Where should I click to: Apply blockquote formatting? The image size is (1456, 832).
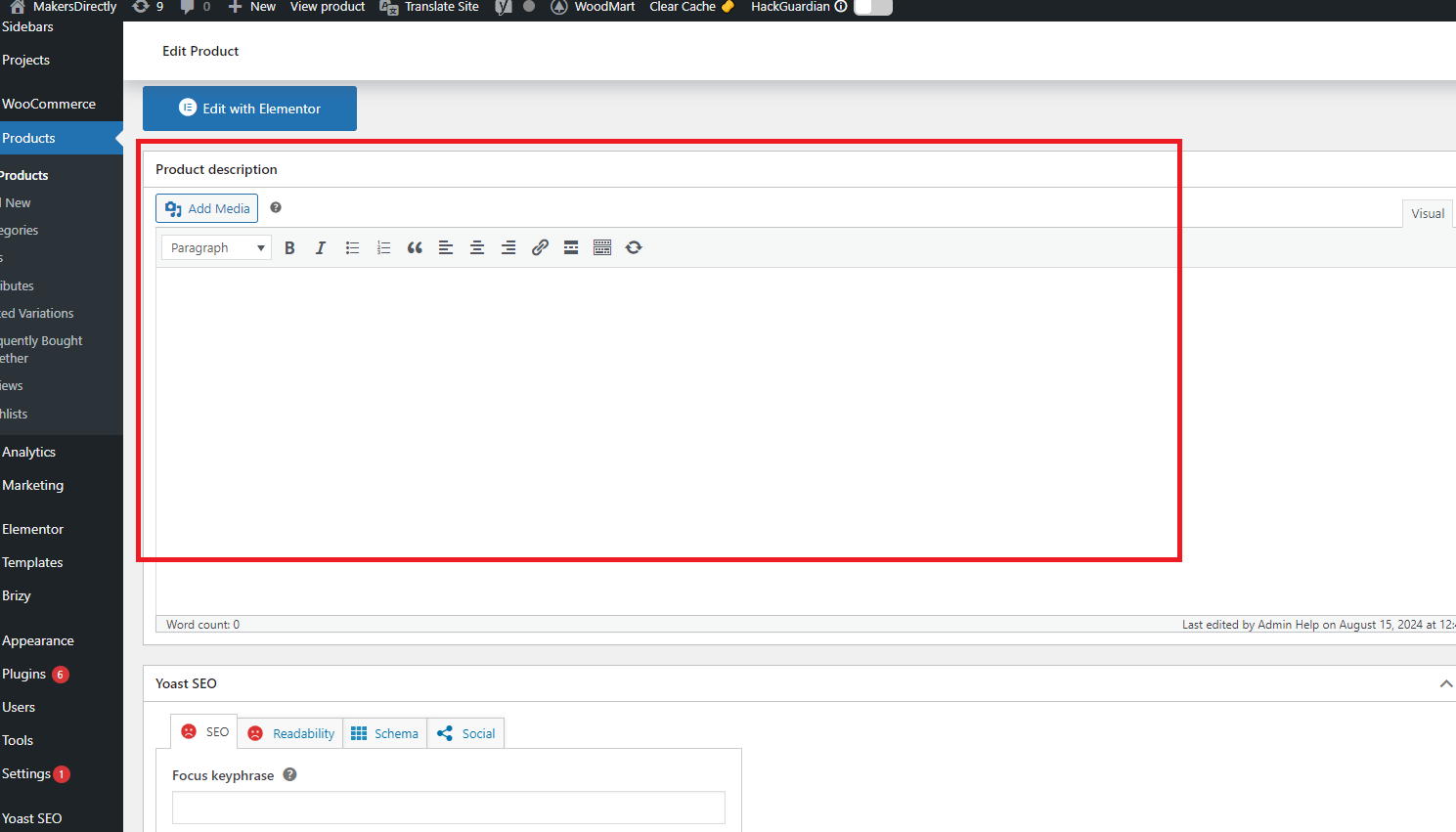pos(415,247)
